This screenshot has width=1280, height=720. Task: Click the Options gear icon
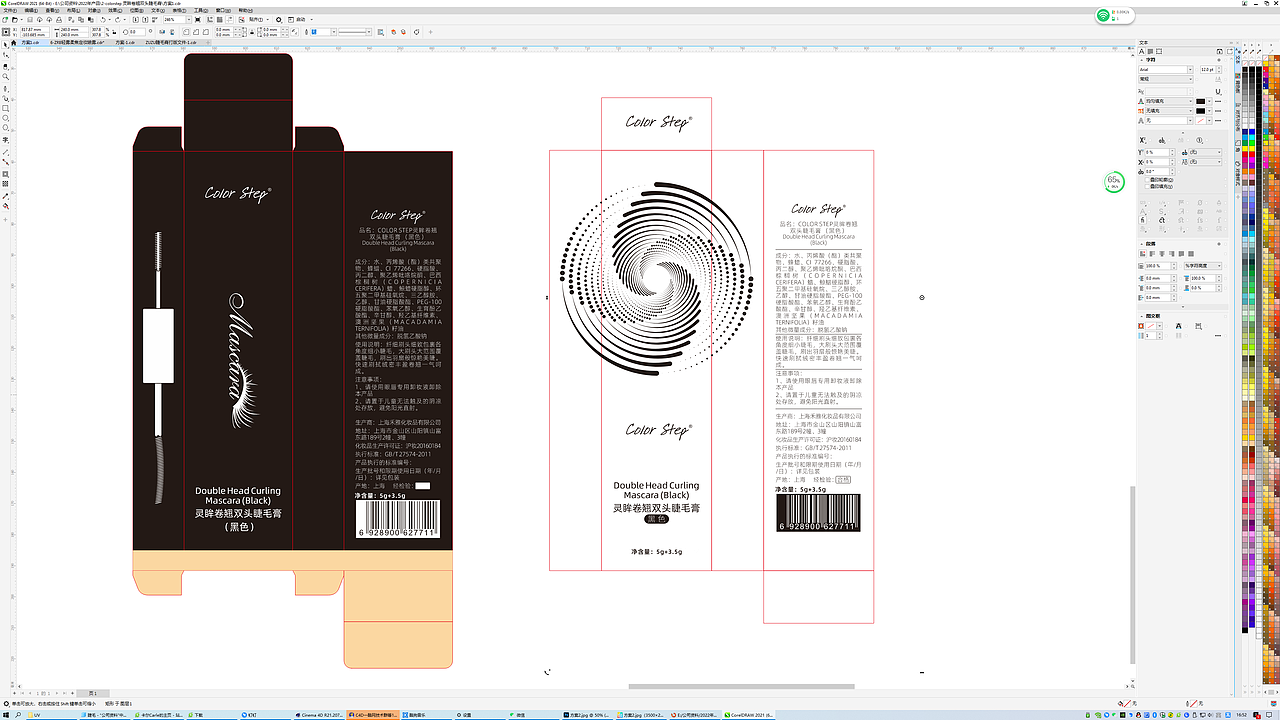[x=278, y=20]
